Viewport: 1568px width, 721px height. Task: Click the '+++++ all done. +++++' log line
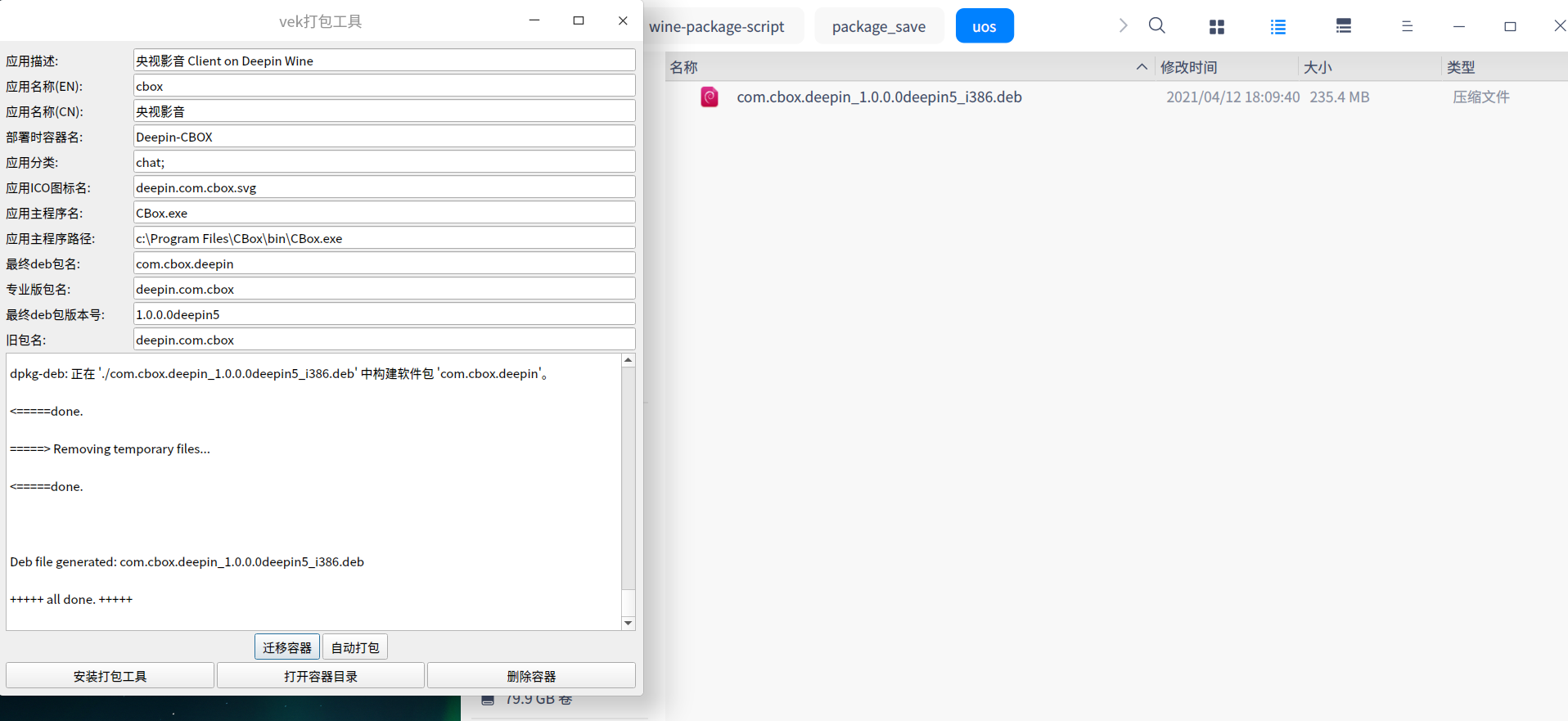[x=71, y=600]
